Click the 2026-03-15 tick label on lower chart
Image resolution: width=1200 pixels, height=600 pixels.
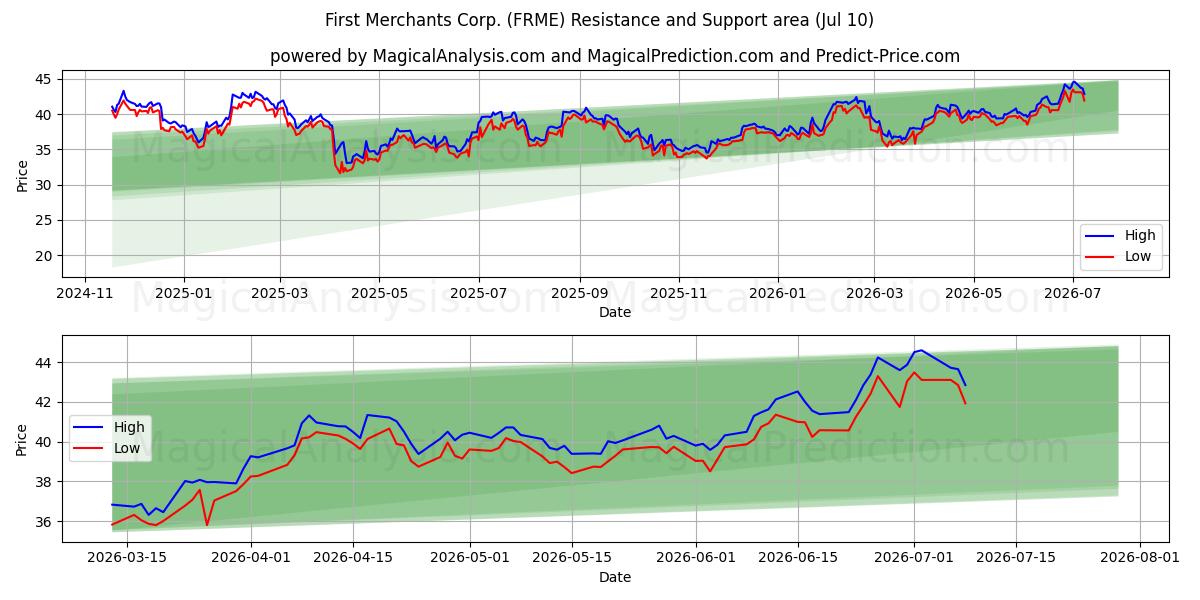tap(126, 558)
